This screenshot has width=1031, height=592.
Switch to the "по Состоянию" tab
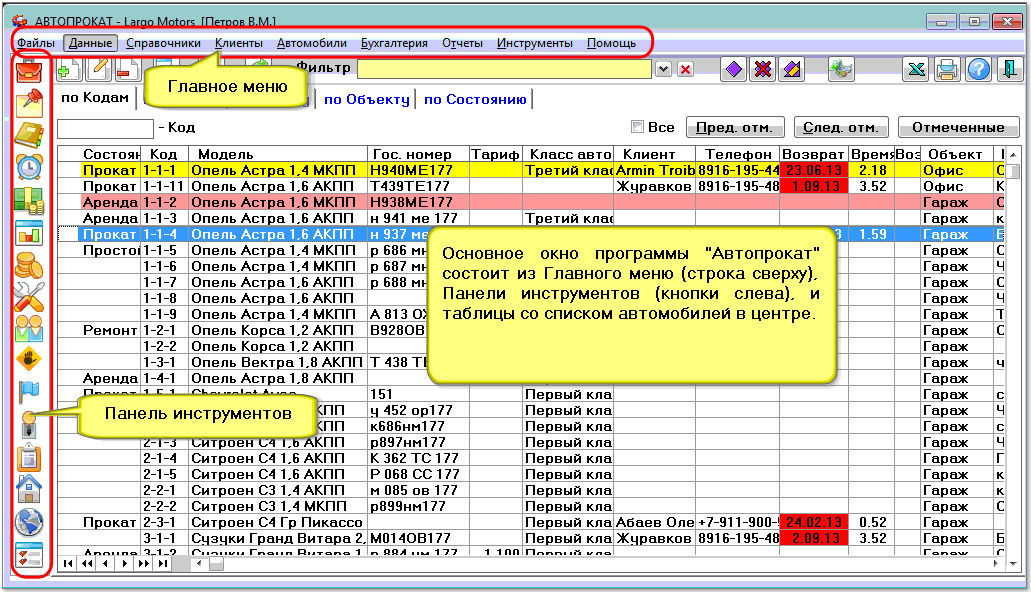[x=475, y=99]
